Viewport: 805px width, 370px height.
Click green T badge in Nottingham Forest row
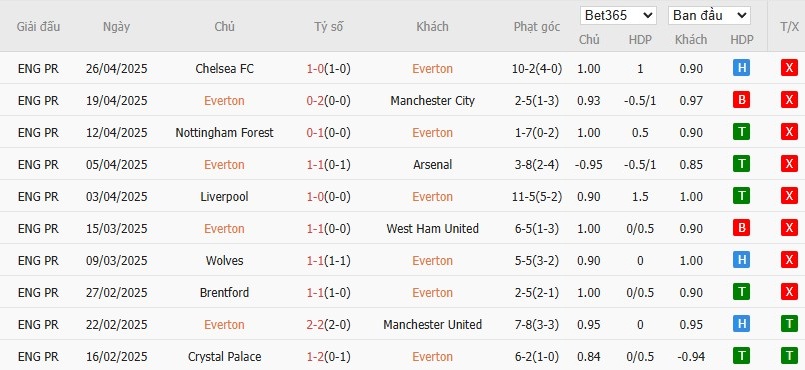pyautogui.click(x=741, y=132)
